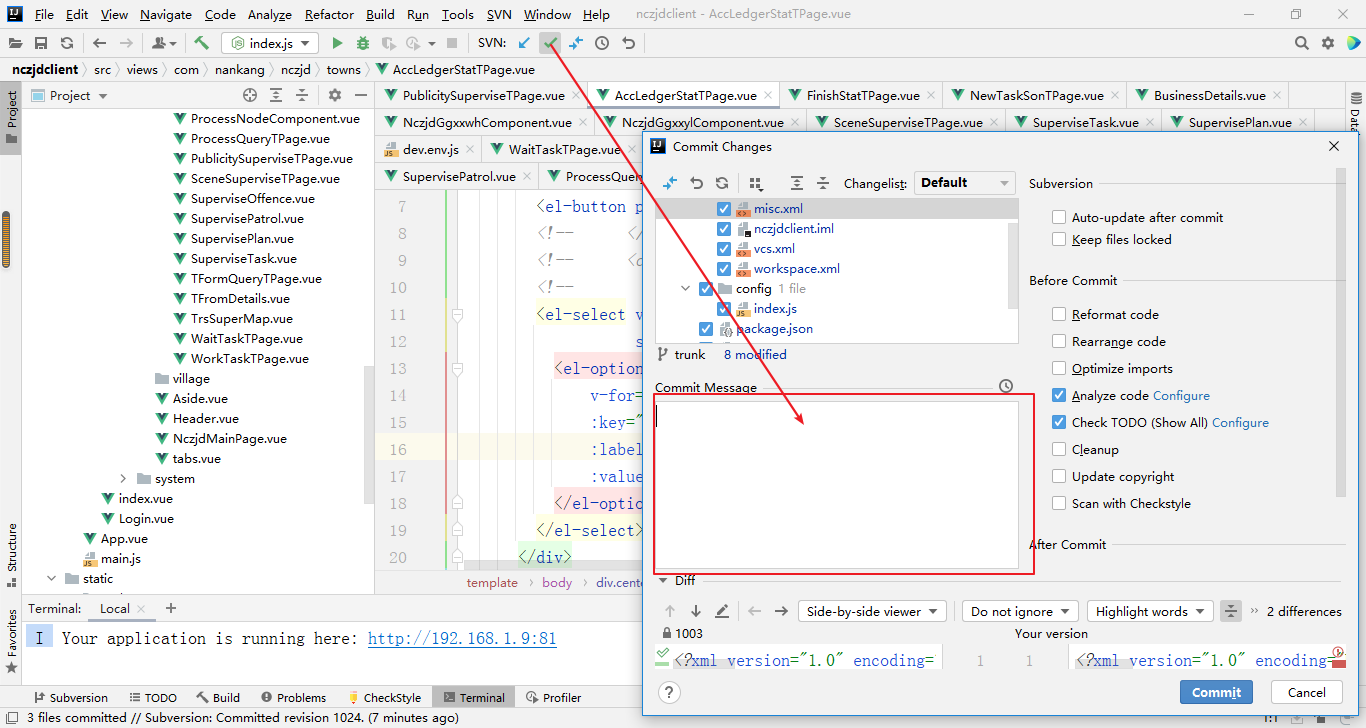The width and height of the screenshot is (1366, 728).
Task: Open the Subversion tool window tab
Action: pyautogui.click(x=70, y=697)
